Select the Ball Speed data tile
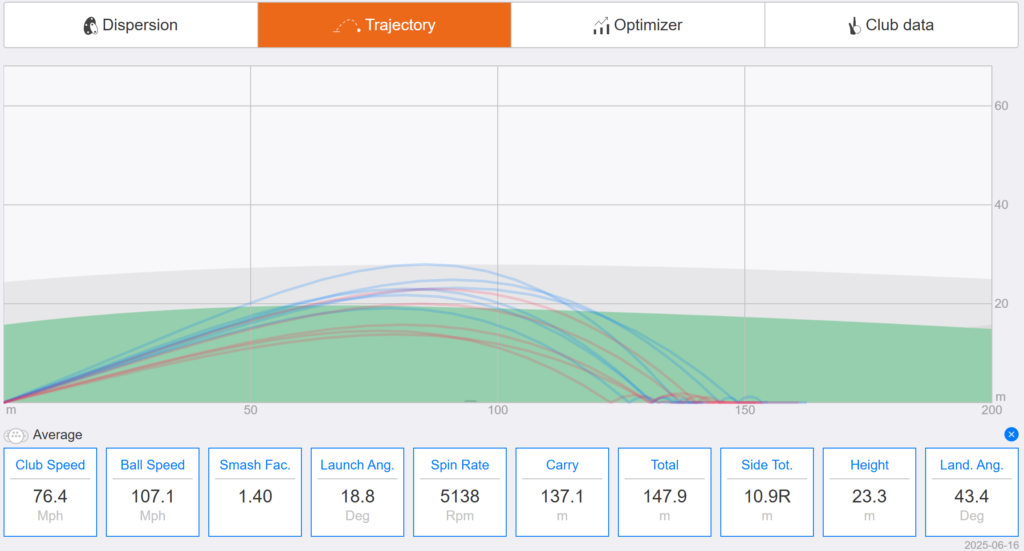The image size is (1024, 551). click(x=153, y=492)
